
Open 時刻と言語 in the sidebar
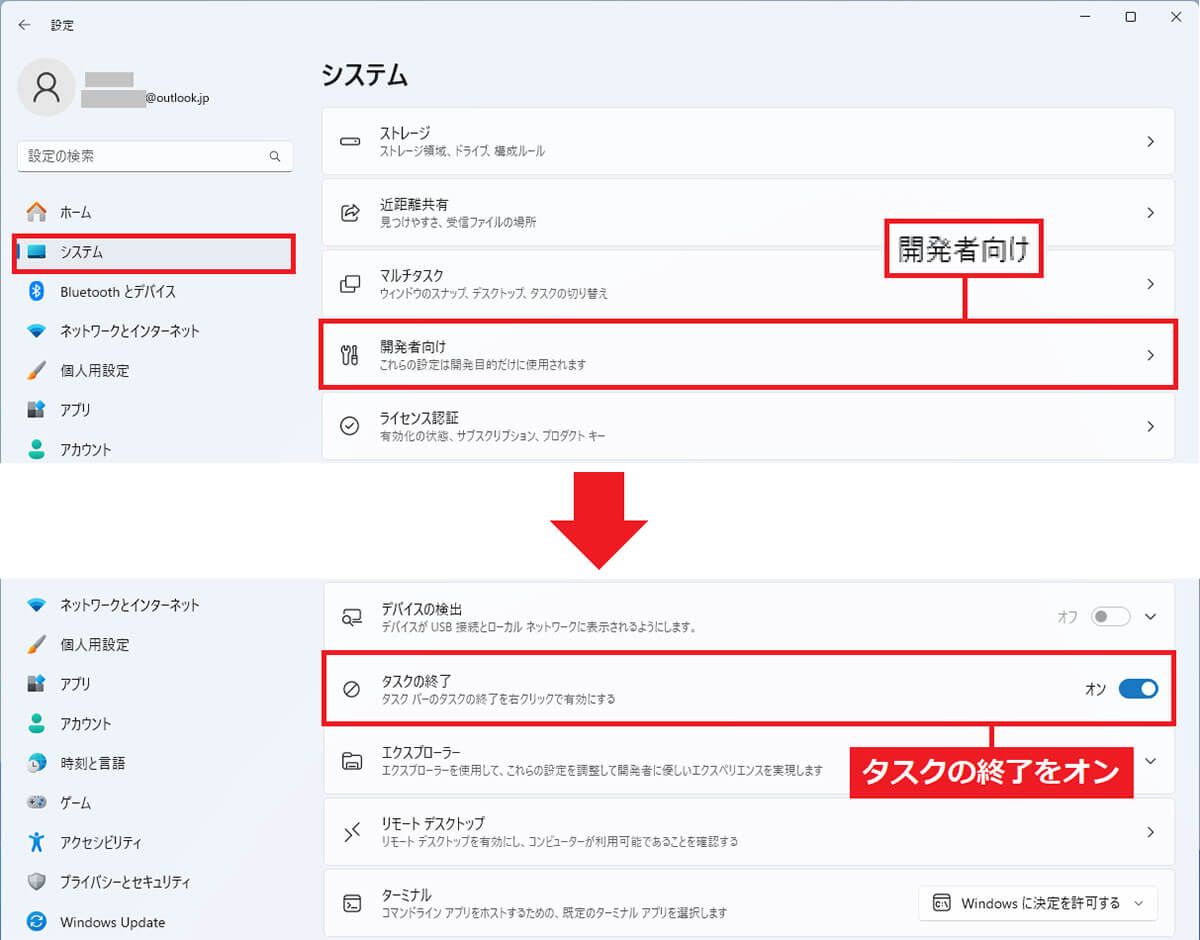tap(155, 763)
